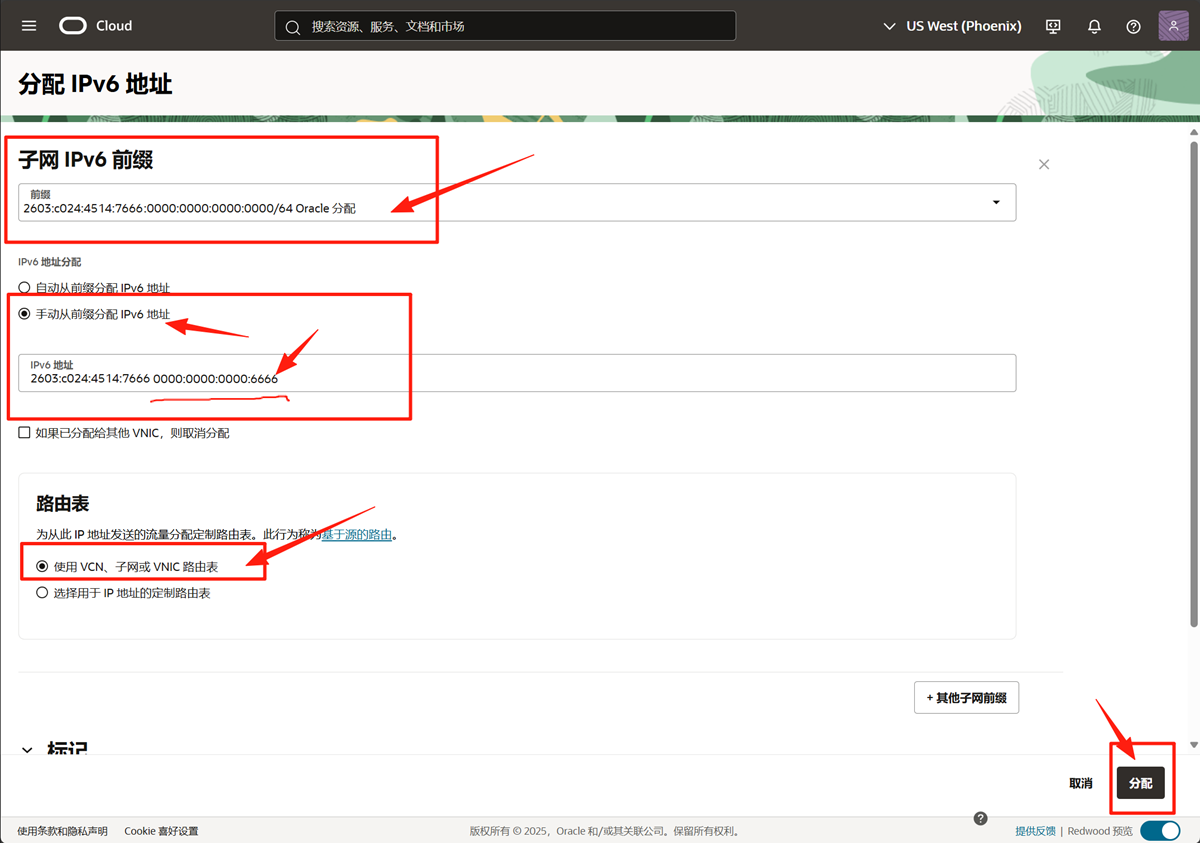
Task: Open the hamburger navigation menu
Action: (29, 26)
